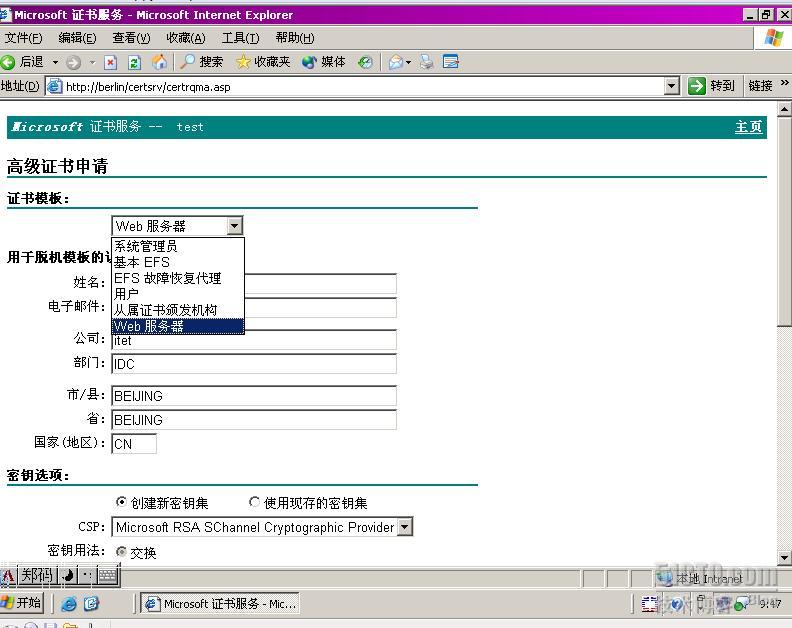Viewport: 792px width, 628px height.
Task: Go to the Home page icon
Action: coord(160,62)
